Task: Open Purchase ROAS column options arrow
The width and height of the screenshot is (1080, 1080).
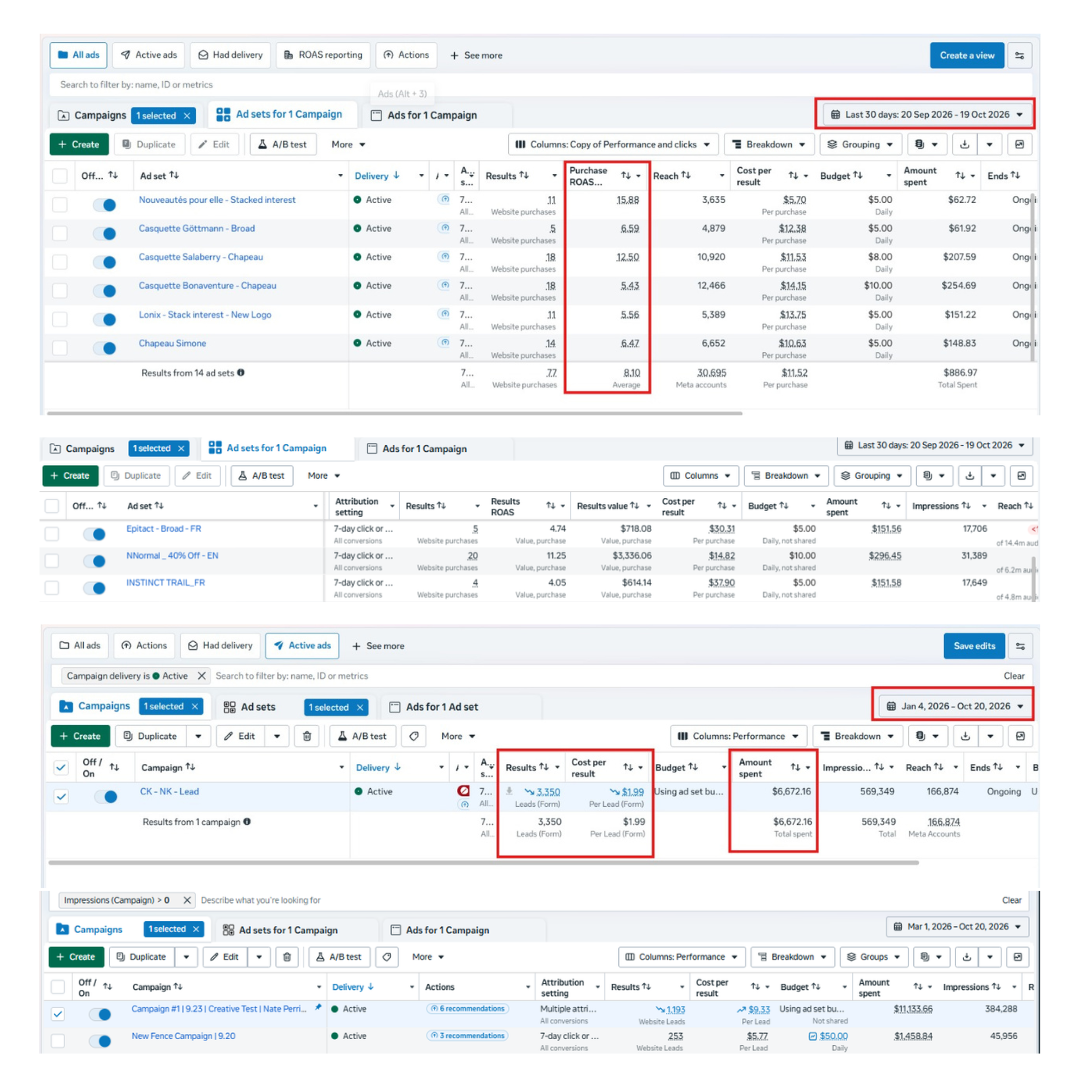Action: 638,176
